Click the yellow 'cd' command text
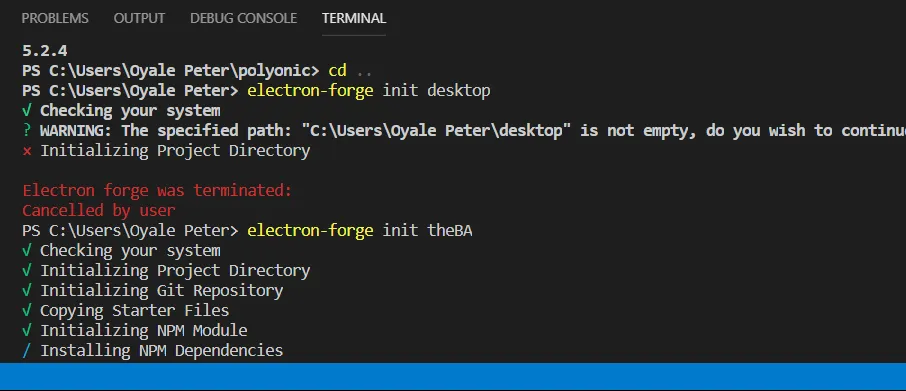906x391 pixels. point(337,71)
